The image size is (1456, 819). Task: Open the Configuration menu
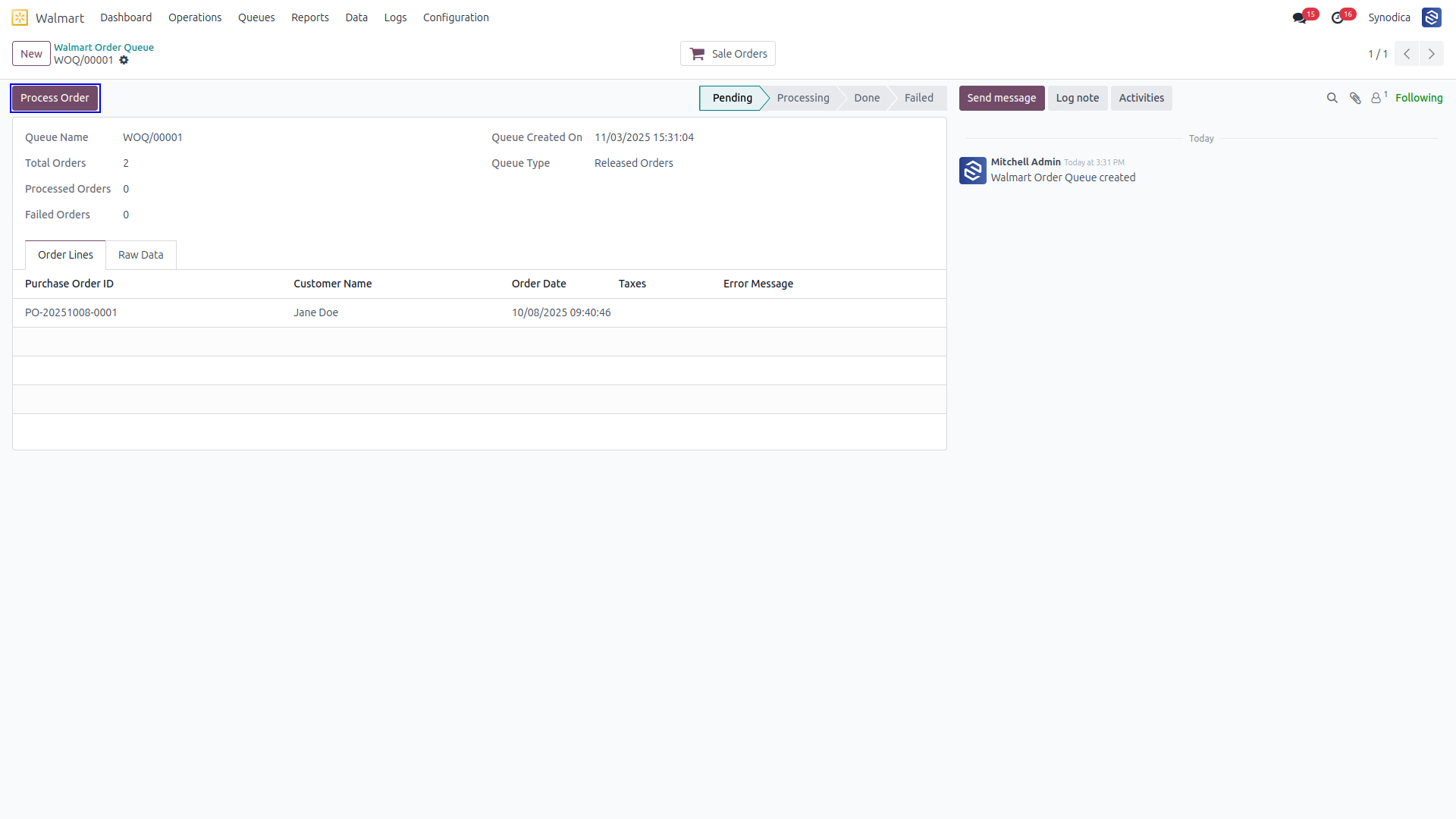(456, 17)
